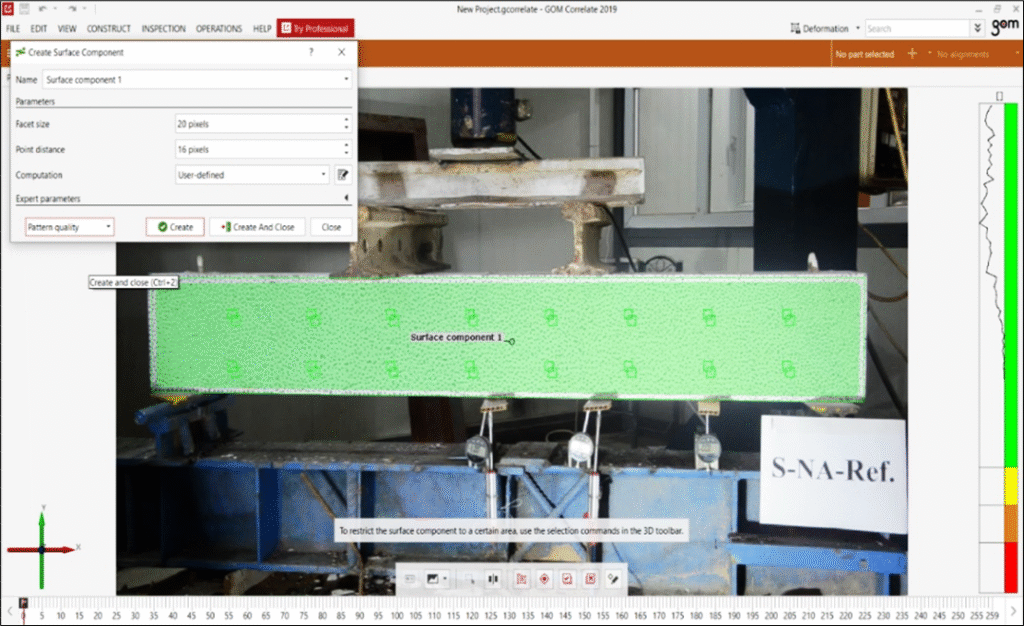Click the Deformation workspace icon
Image resolution: width=1024 pixels, height=626 pixels.
(x=795, y=29)
